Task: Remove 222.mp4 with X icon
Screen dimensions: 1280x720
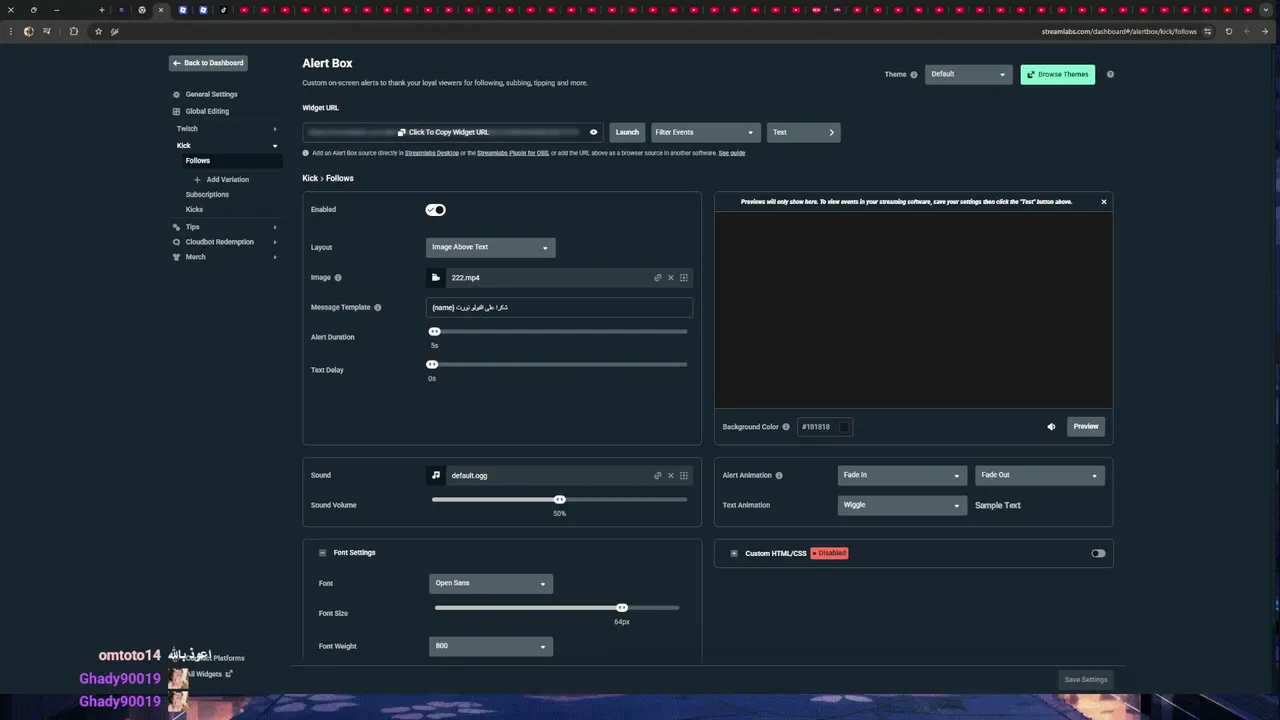Action: coord(671,278)
